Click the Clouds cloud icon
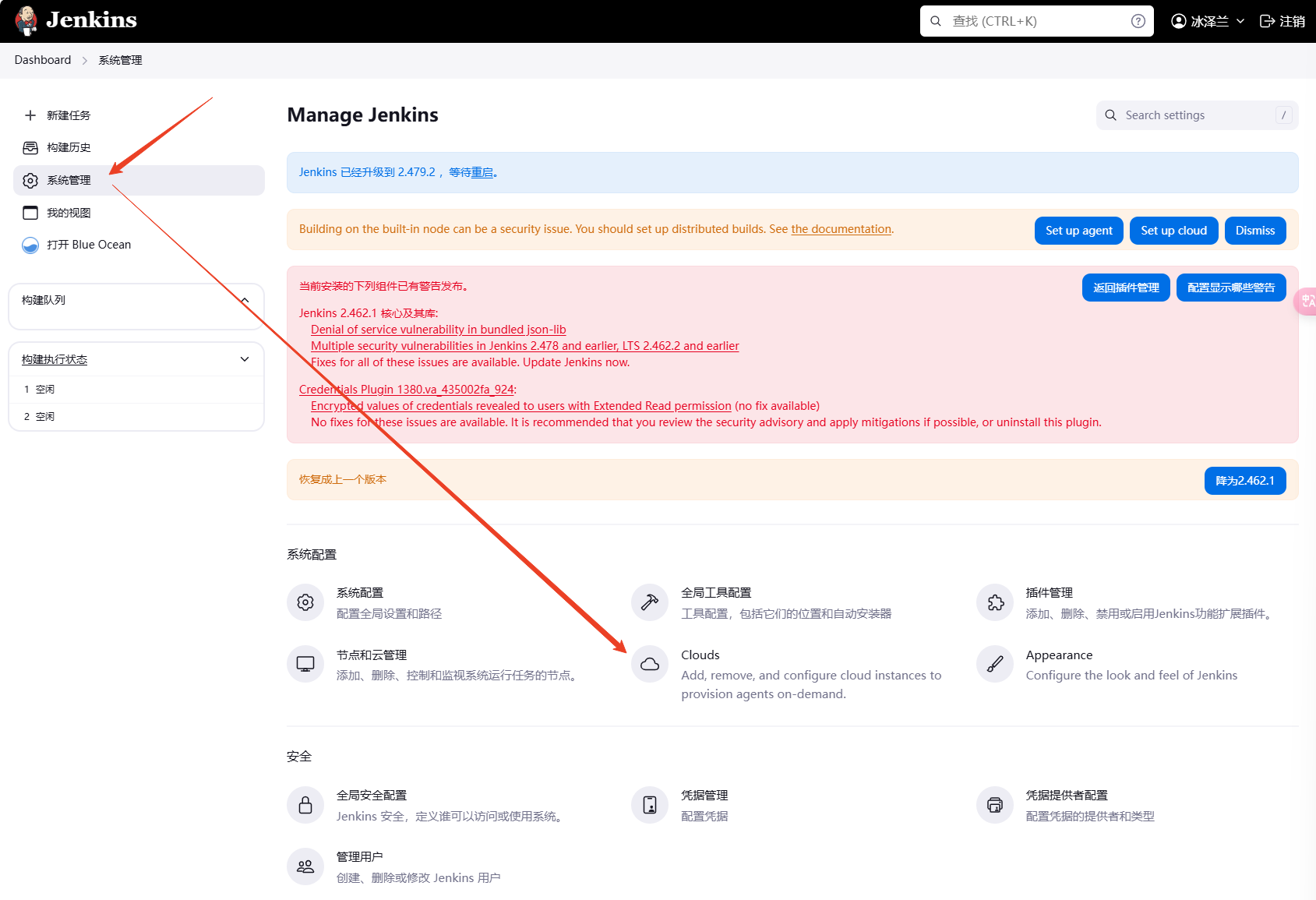 point(650,664)
